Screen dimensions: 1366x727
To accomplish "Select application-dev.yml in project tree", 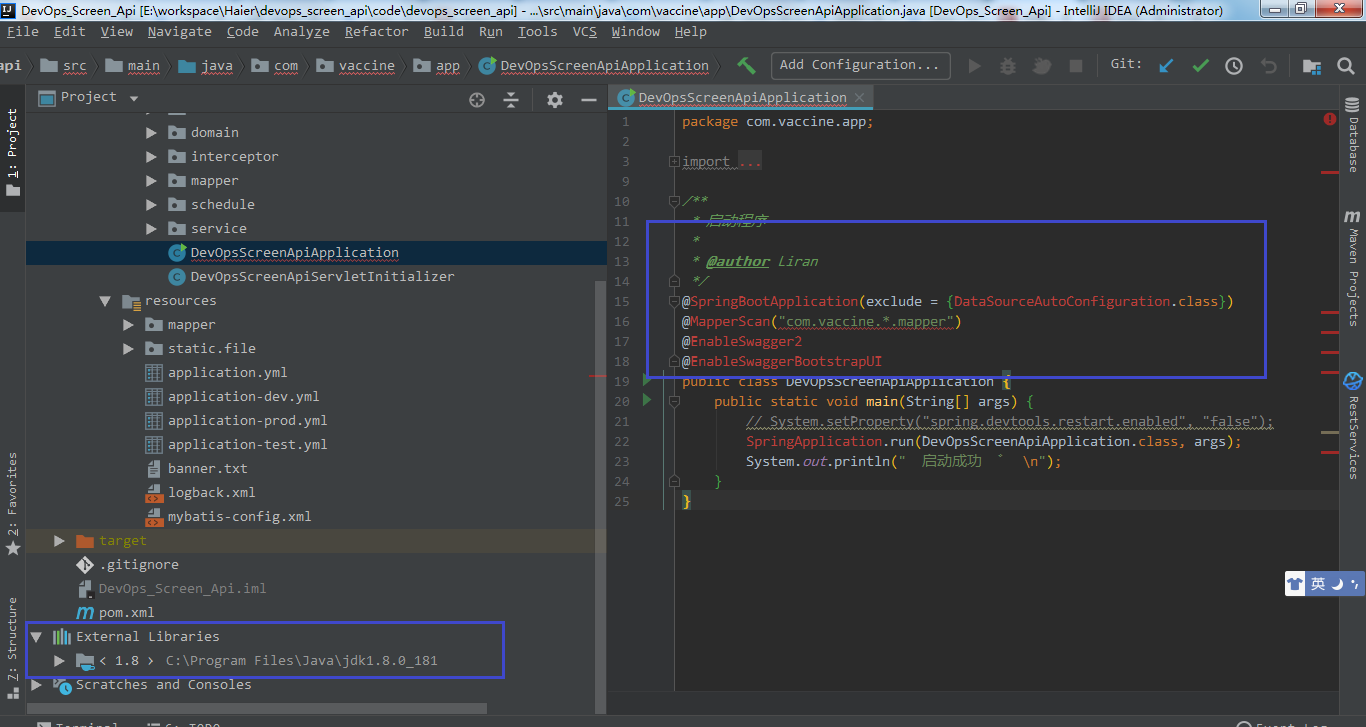I will (x=243, y=396).
